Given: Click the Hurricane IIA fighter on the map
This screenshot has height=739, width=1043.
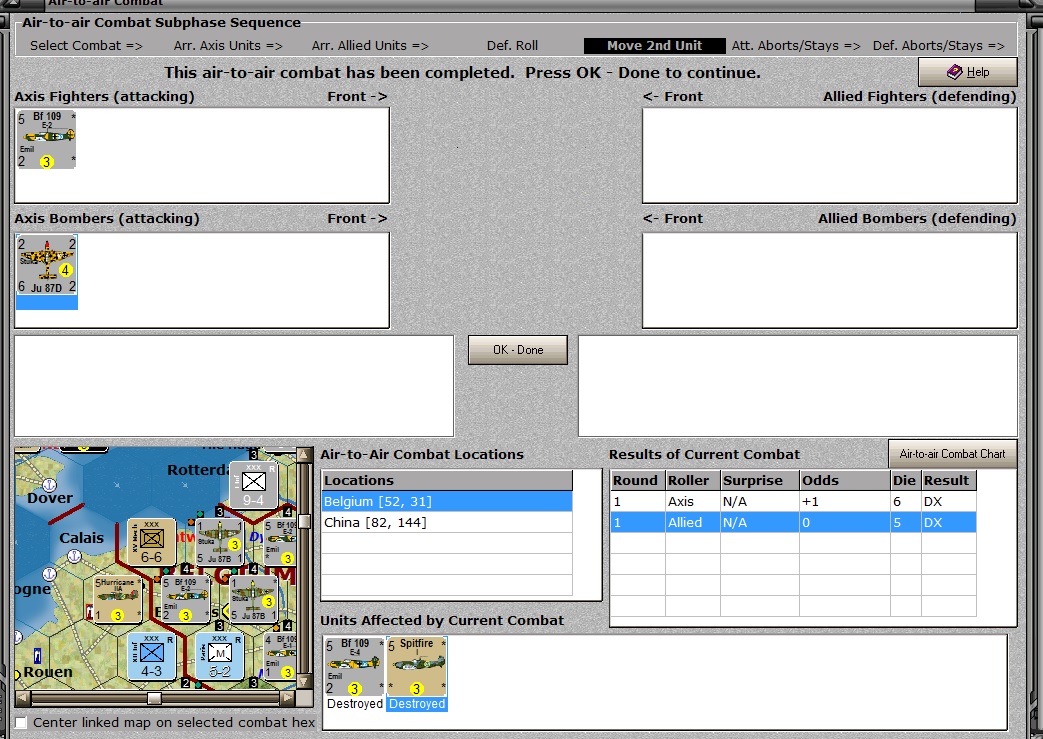Looking at the screenshot, I should (x=117, y=599).
